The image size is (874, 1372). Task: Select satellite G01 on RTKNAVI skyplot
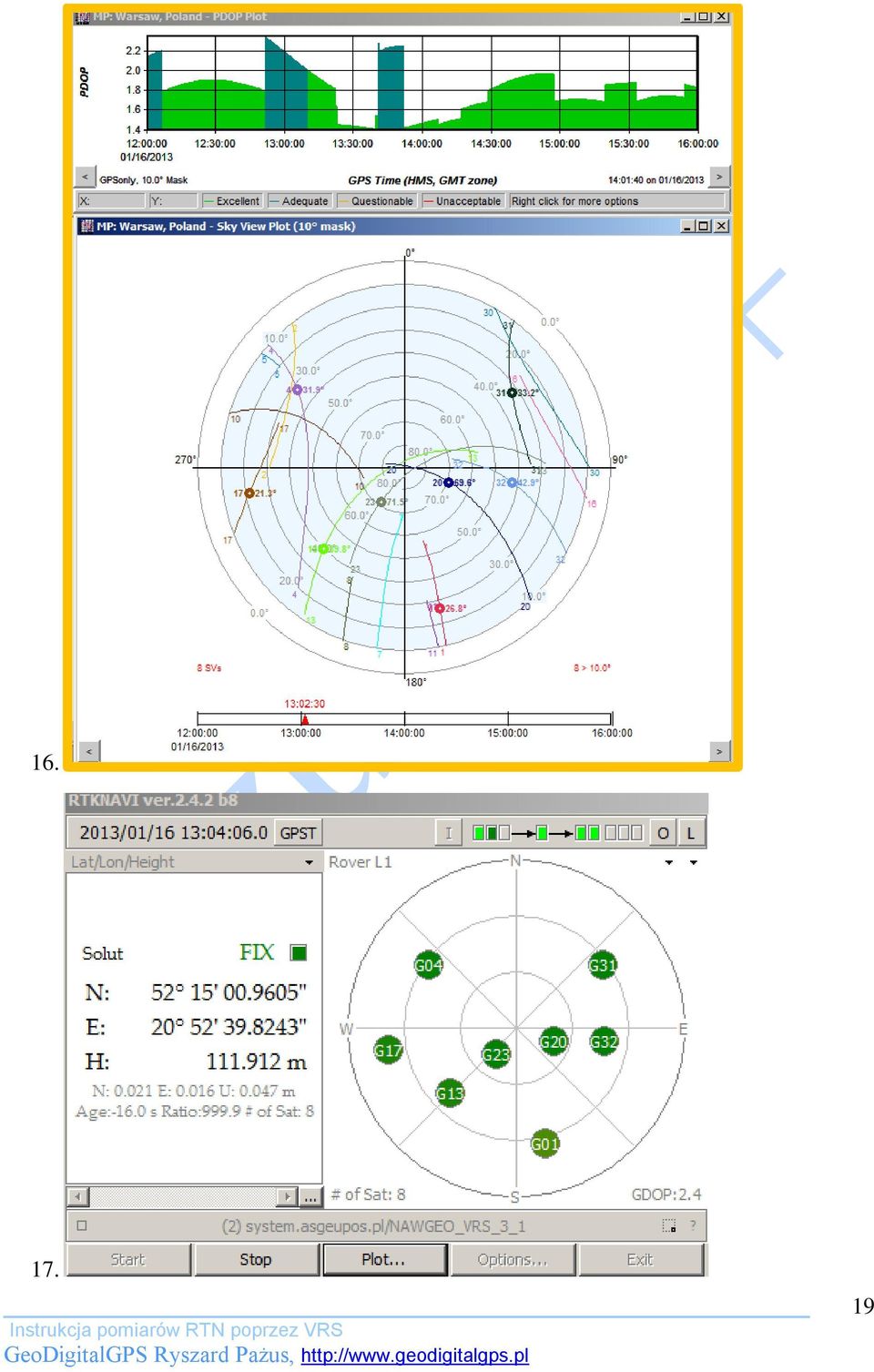click(x=544, y=1143)
